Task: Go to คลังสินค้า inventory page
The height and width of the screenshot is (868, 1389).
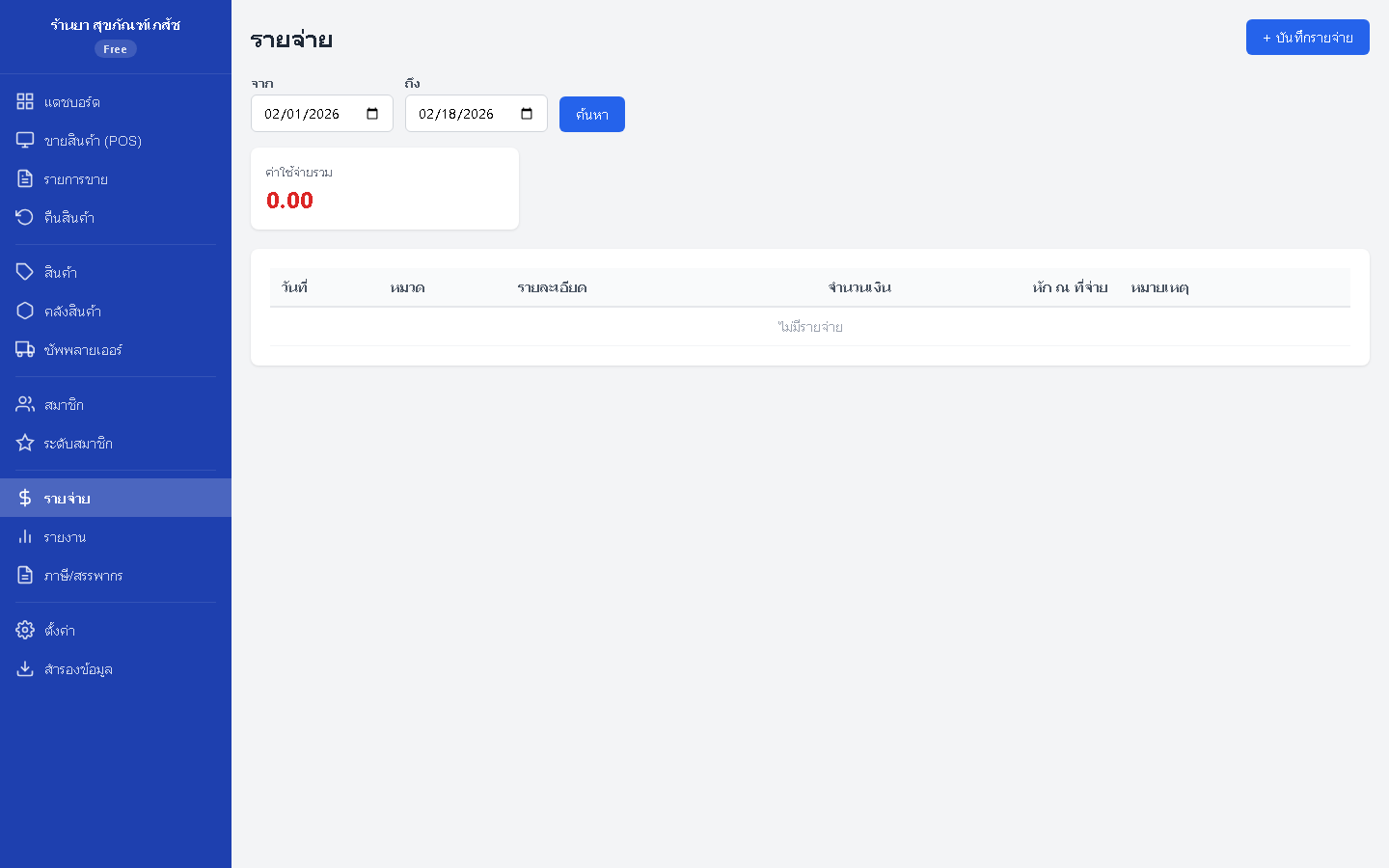Action: (x=72, y=312)
